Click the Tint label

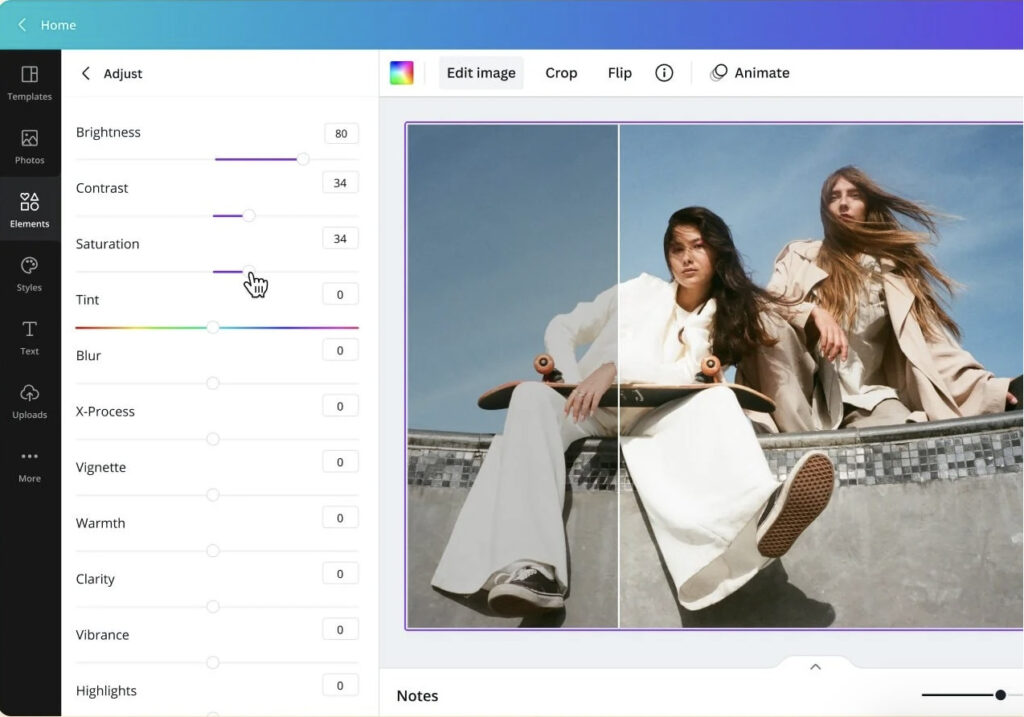click(x=88, y=300)
